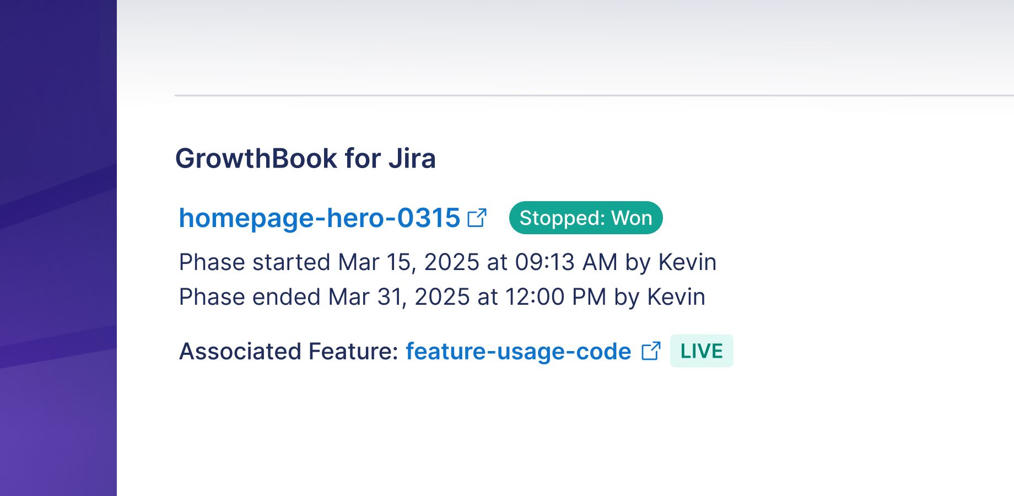Click the purple sidebar panel
The image size is (1014, 496).
click(x=58, y=250)
